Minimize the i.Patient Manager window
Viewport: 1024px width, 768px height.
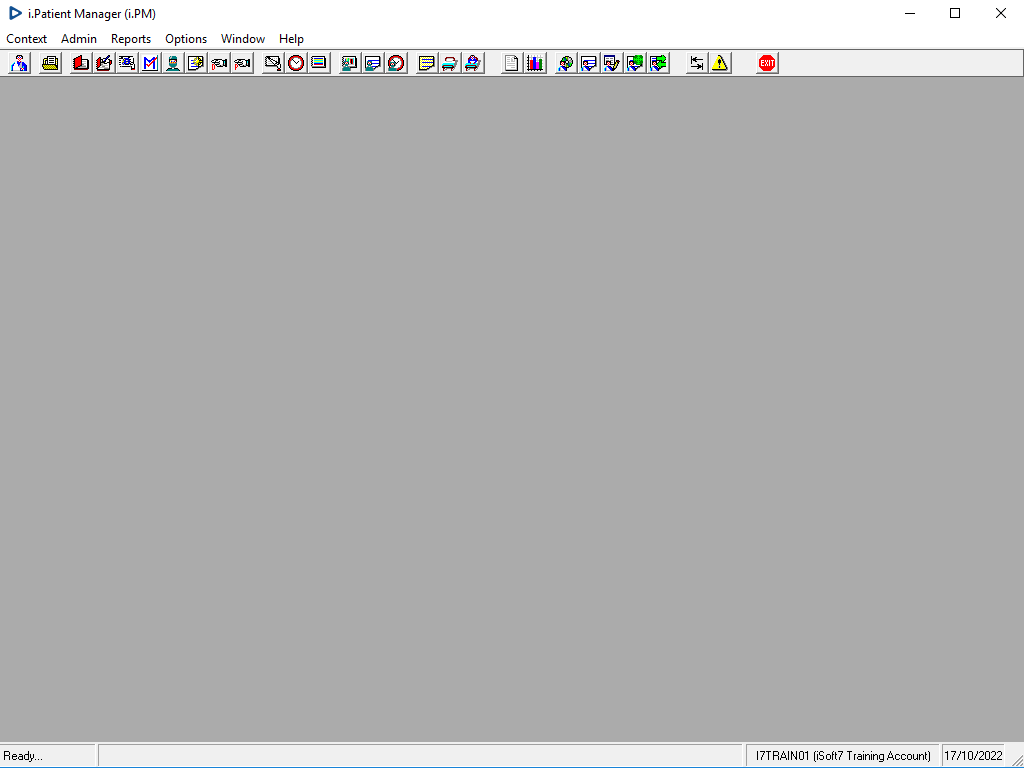[x=909, y=13]
